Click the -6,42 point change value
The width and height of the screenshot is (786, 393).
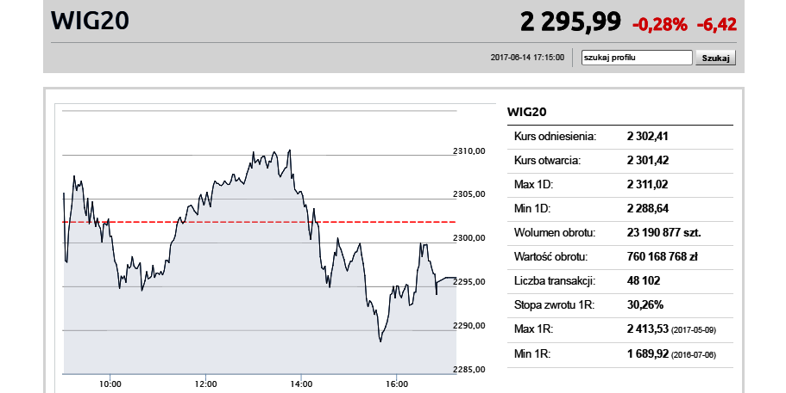click(x=717, y=25)
